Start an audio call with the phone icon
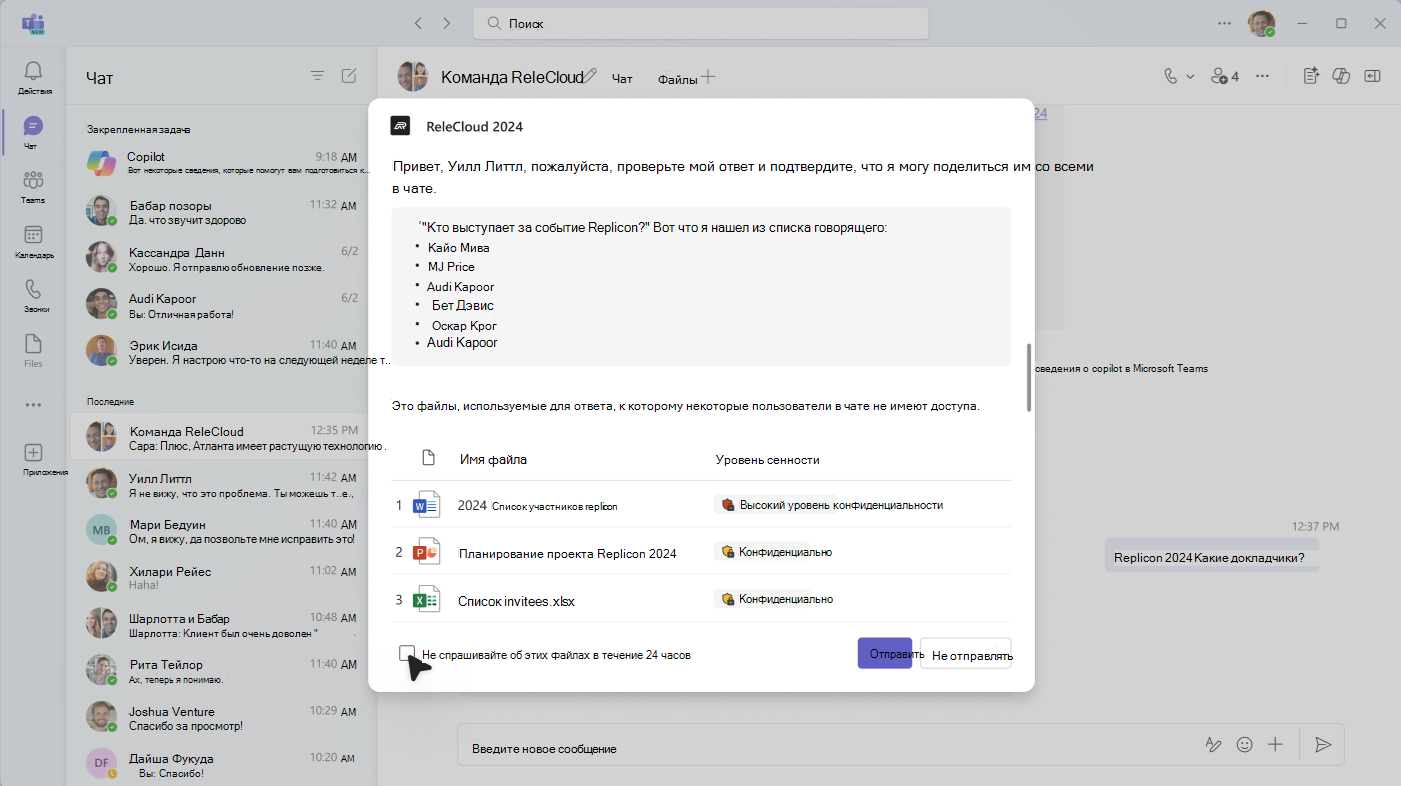This screenshot has width=1401, height=786. click(x=1171, y=76)
